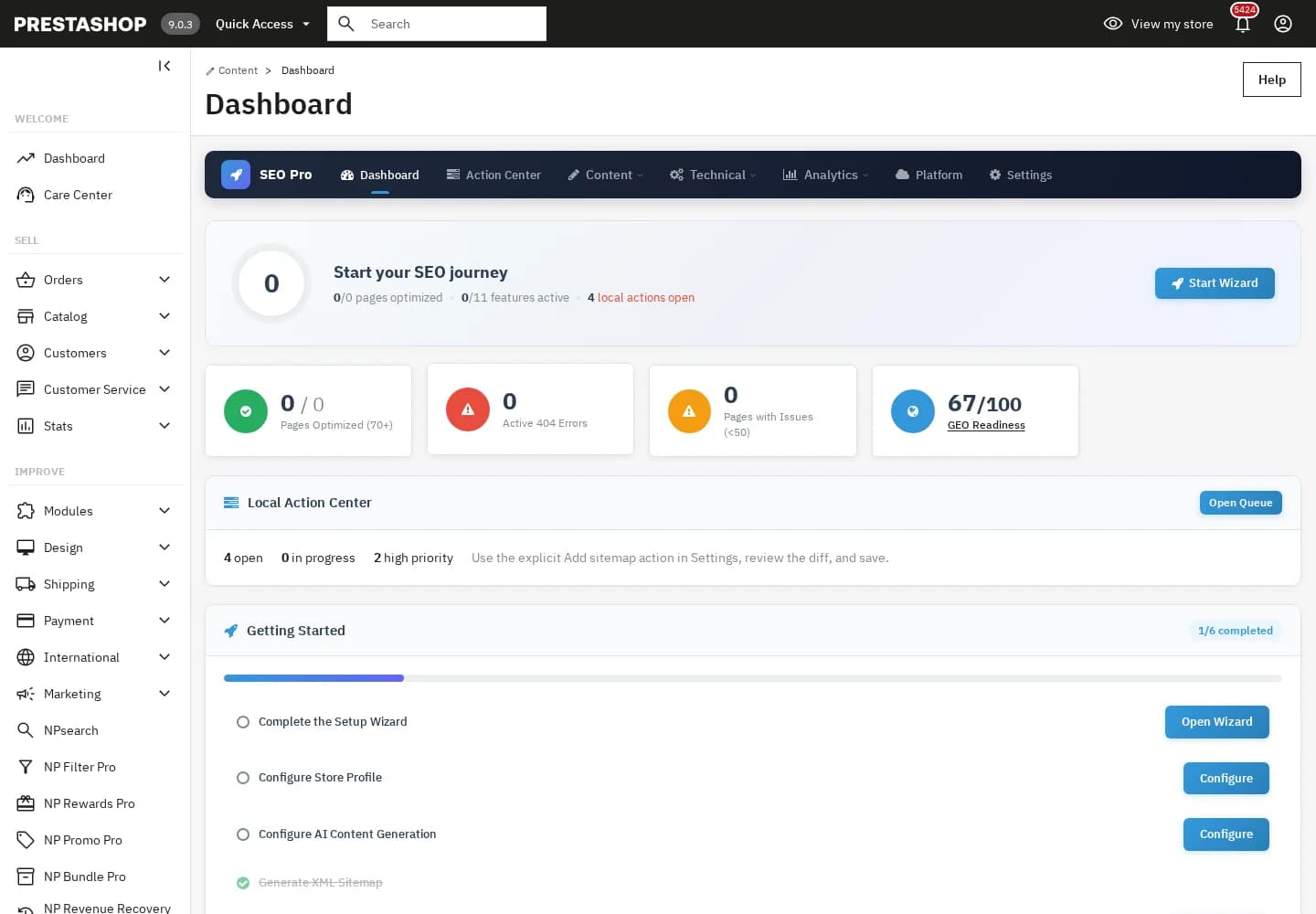Viewport: 1316px width, 914px height.
Task: Click the Catalog store icon
Action: tap(26, 316)
